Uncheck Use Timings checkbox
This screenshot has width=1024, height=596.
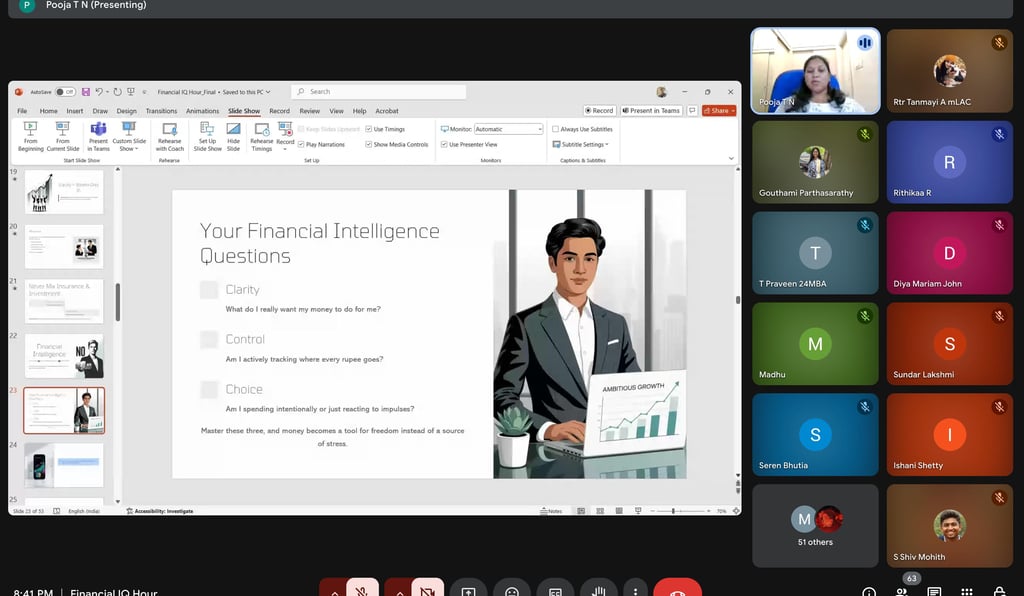368,129
